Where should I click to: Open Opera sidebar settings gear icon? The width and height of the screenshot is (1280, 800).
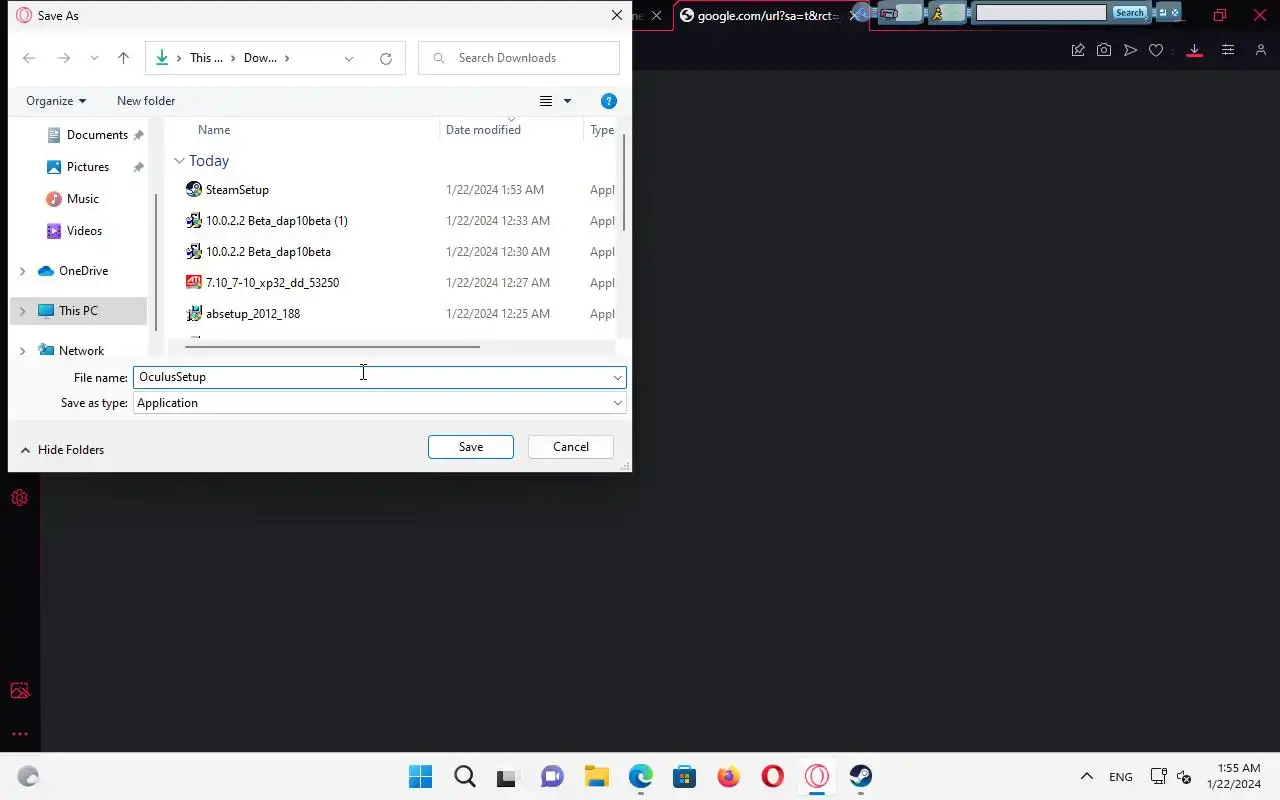19,498
